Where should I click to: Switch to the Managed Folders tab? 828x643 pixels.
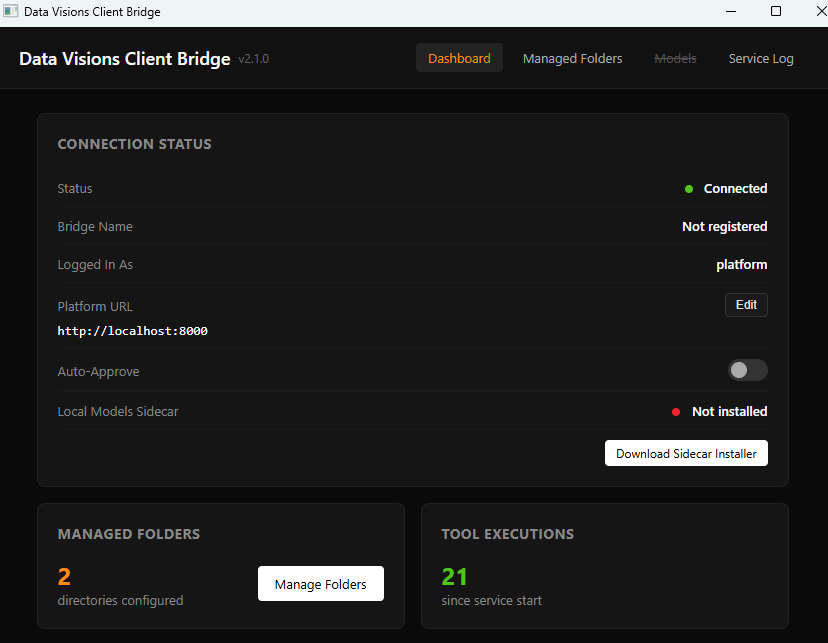(572, 58)
